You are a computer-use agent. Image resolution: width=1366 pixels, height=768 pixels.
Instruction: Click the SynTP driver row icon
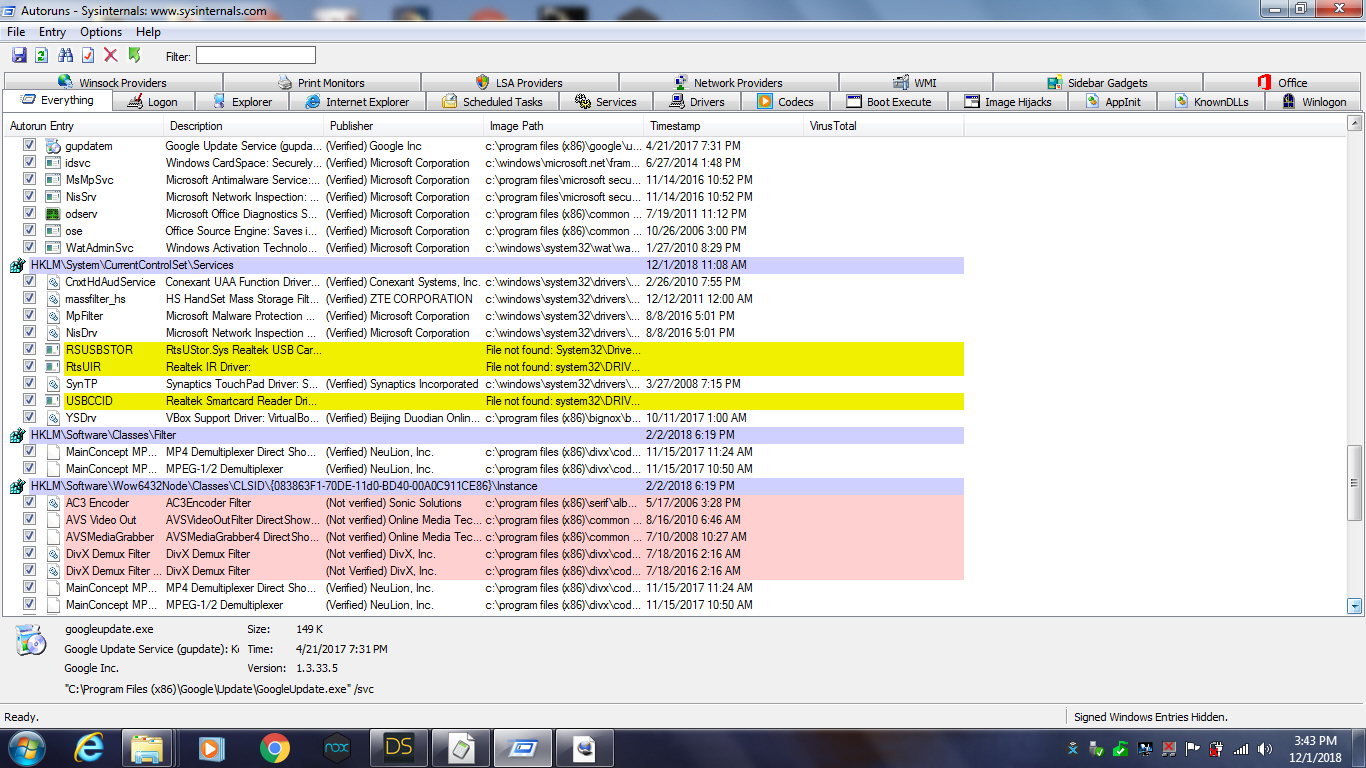[x=54, y=384]
